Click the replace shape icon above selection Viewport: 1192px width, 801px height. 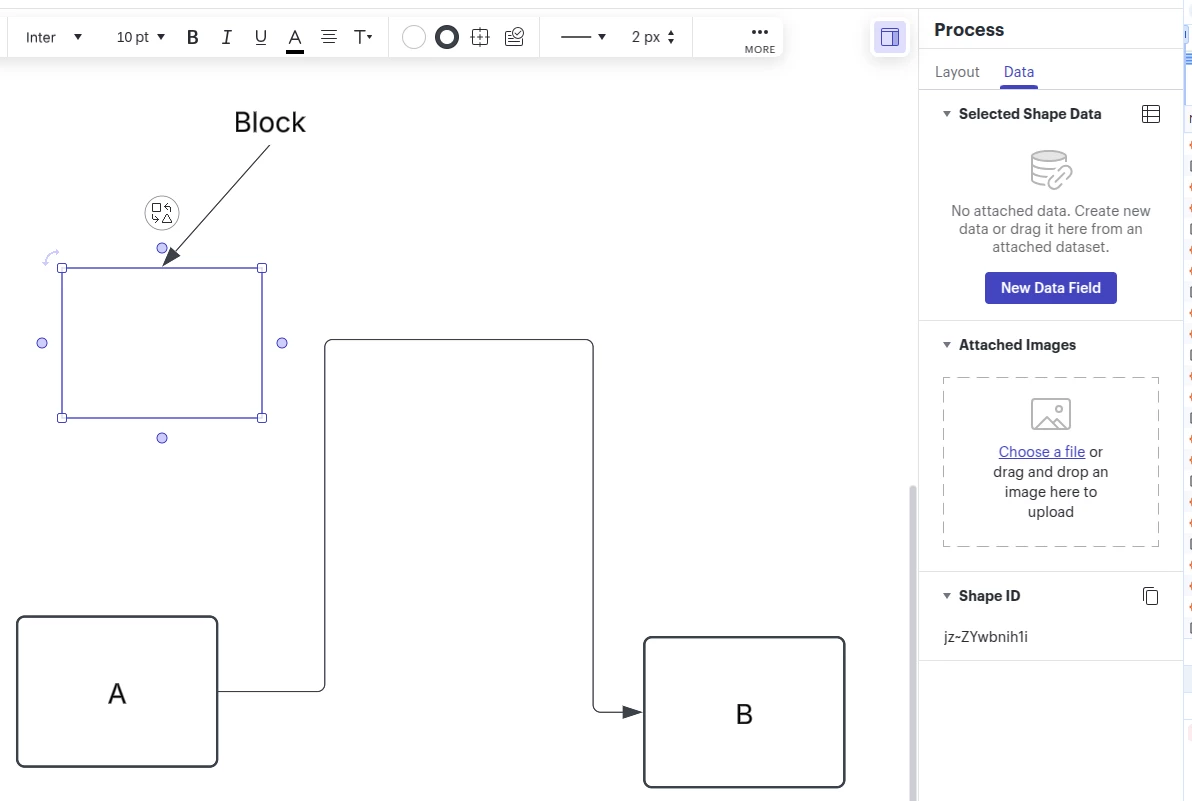tap(162, 214)
